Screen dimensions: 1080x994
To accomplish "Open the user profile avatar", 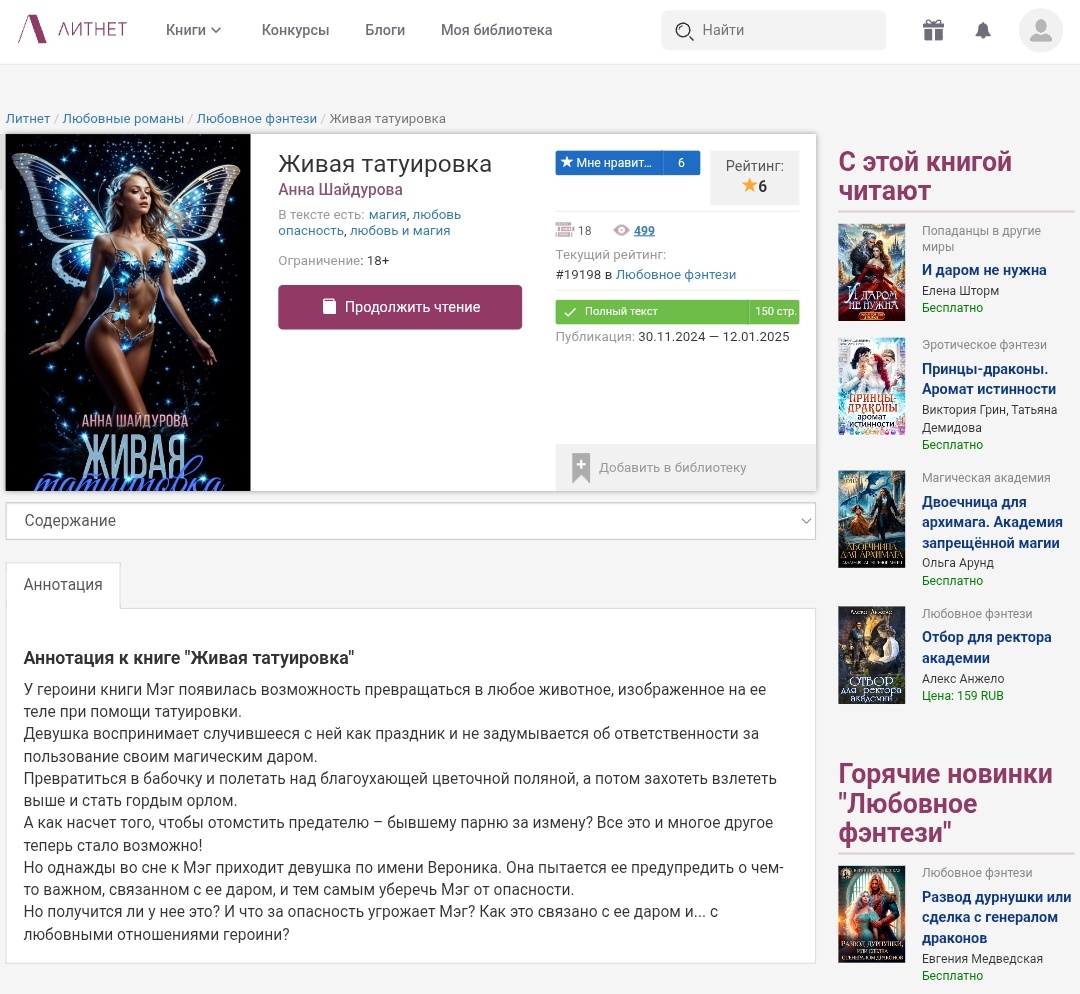I will pyautogui.click(x=1041, y=30).
